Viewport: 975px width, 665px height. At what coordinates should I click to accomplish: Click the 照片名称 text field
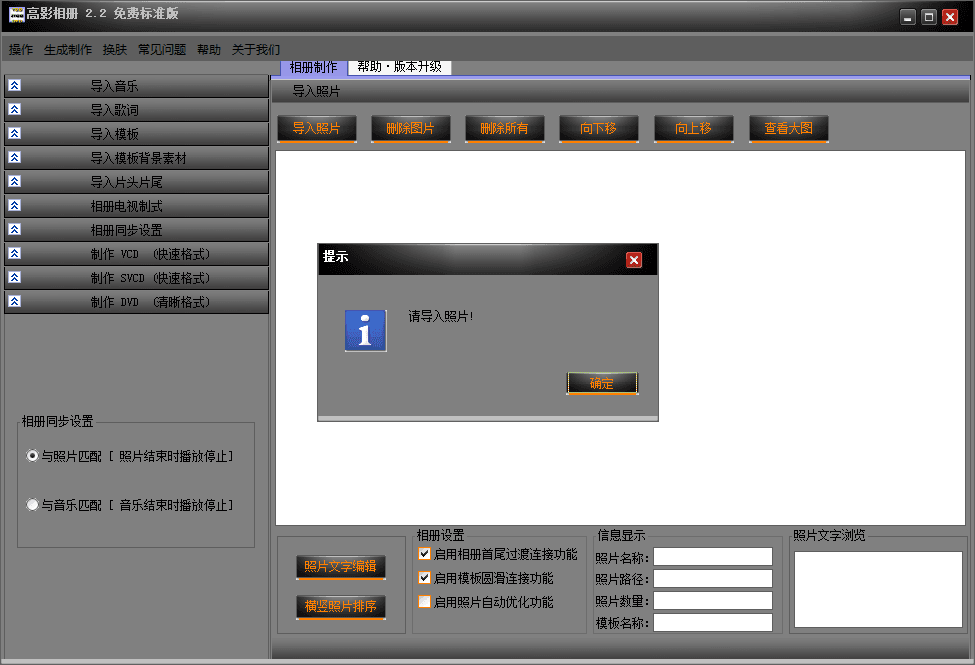tap(712, 557)
